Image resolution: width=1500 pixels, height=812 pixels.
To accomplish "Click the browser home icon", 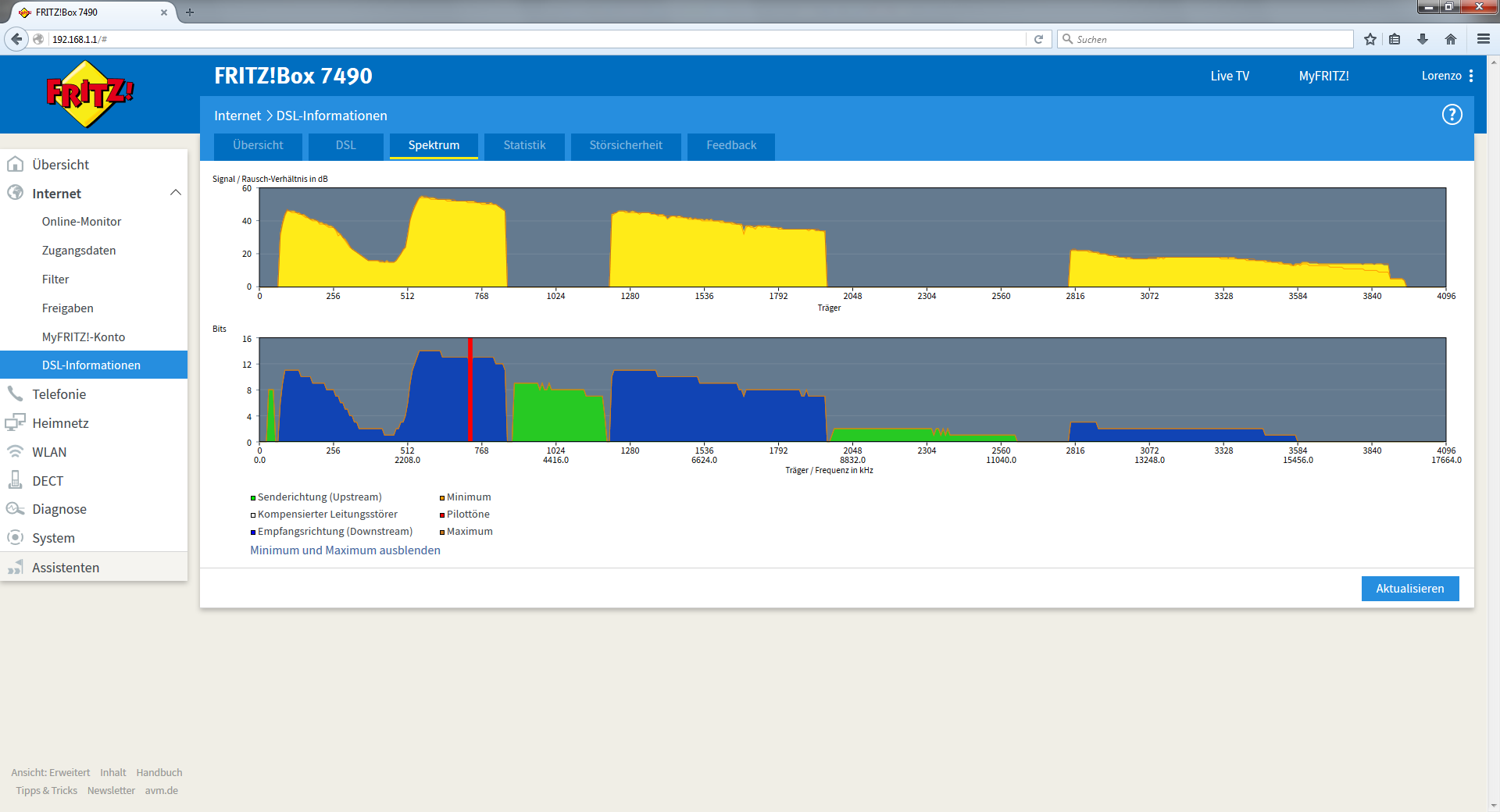I will coord(1451,39).
